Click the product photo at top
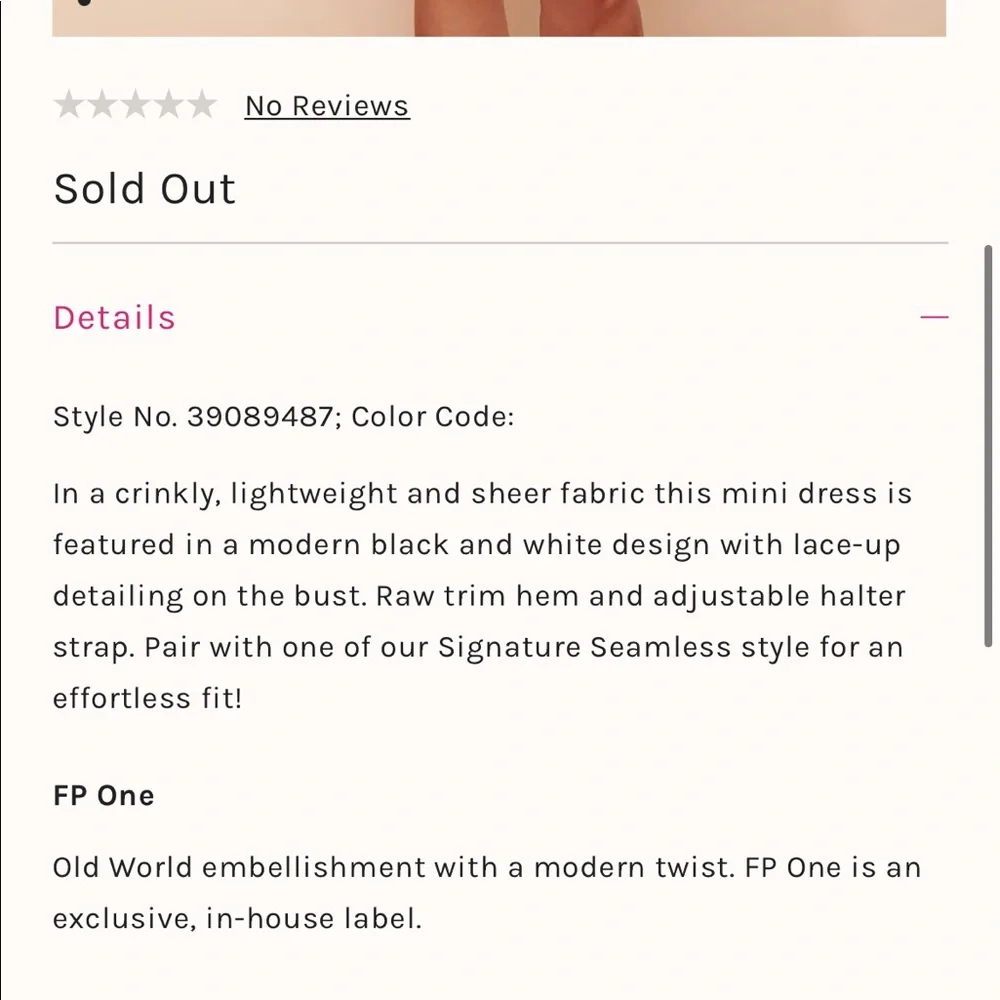 point(499,18)
